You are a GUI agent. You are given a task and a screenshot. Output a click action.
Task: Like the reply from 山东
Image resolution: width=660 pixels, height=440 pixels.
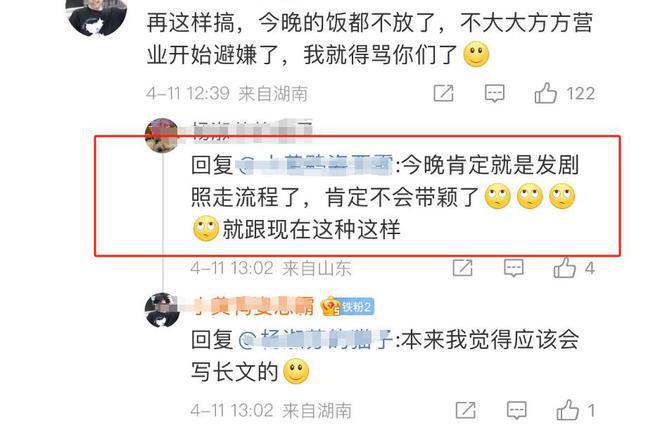(564, 268)
